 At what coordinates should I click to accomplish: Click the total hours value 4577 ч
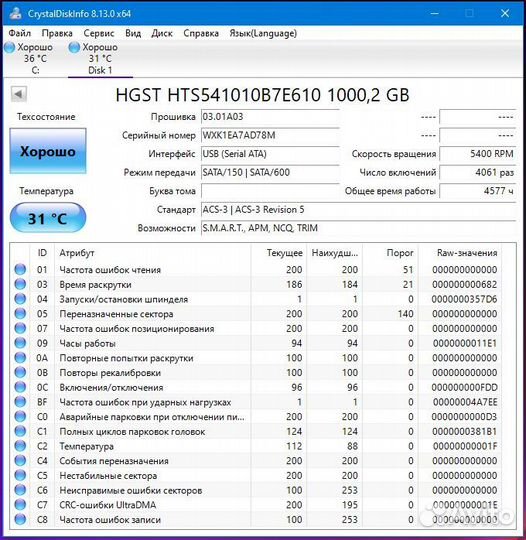pos(477,191)
